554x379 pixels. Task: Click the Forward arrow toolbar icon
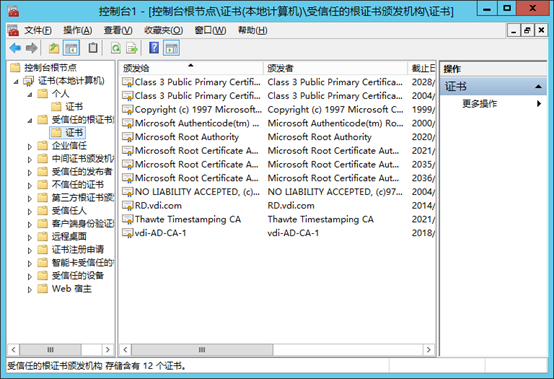point(31,48)
